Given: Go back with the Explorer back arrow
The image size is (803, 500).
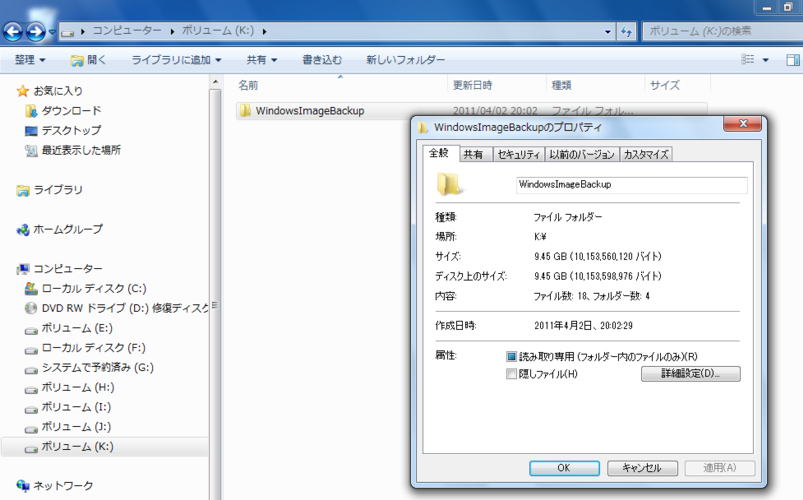Looking at the screenshot, I should click(13, 32).
